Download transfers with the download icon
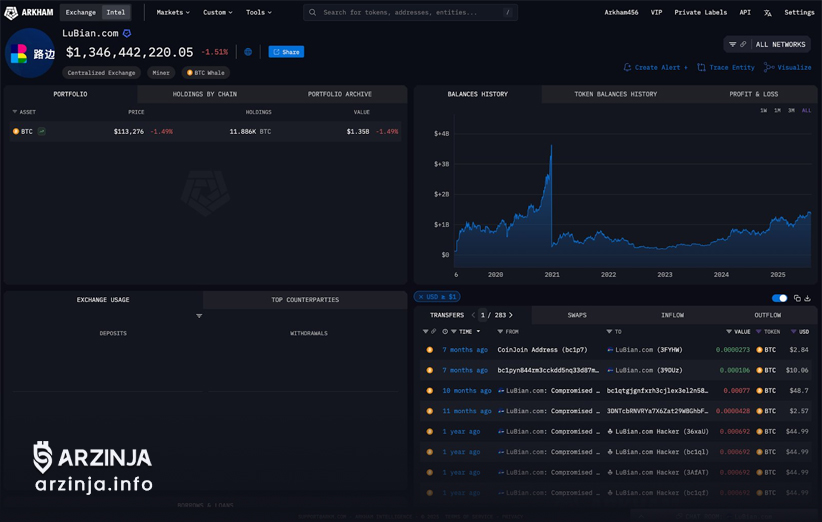 807,298
